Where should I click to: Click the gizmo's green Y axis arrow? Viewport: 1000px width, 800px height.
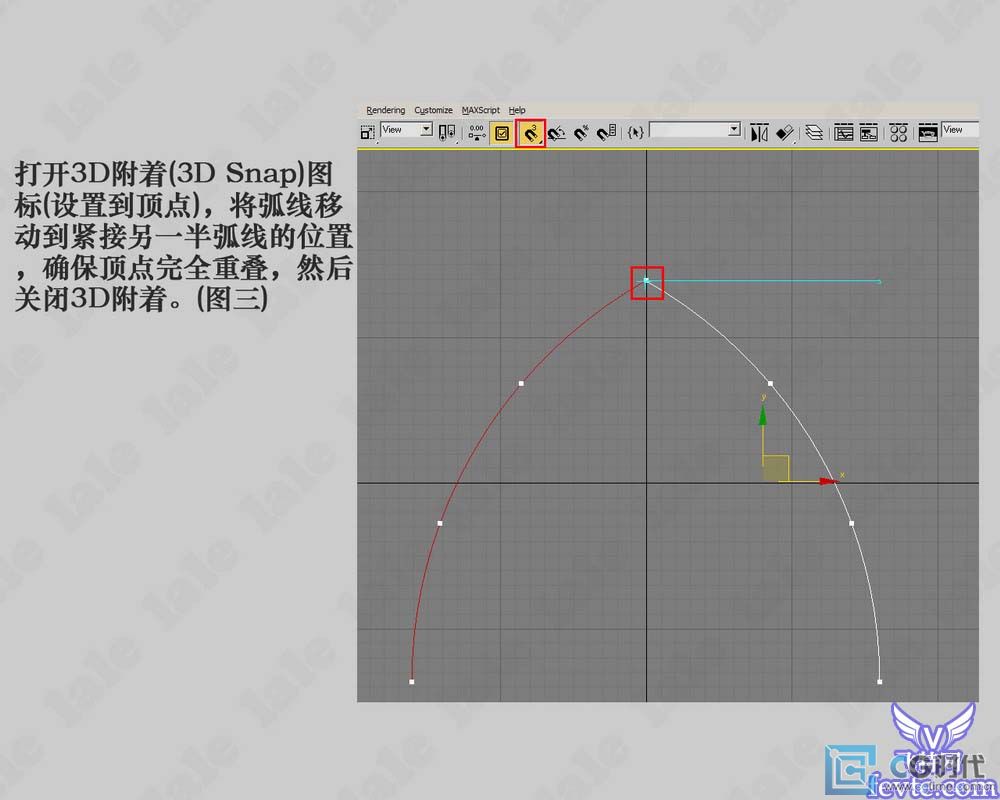pyautogui.click(x=762, y=416)
